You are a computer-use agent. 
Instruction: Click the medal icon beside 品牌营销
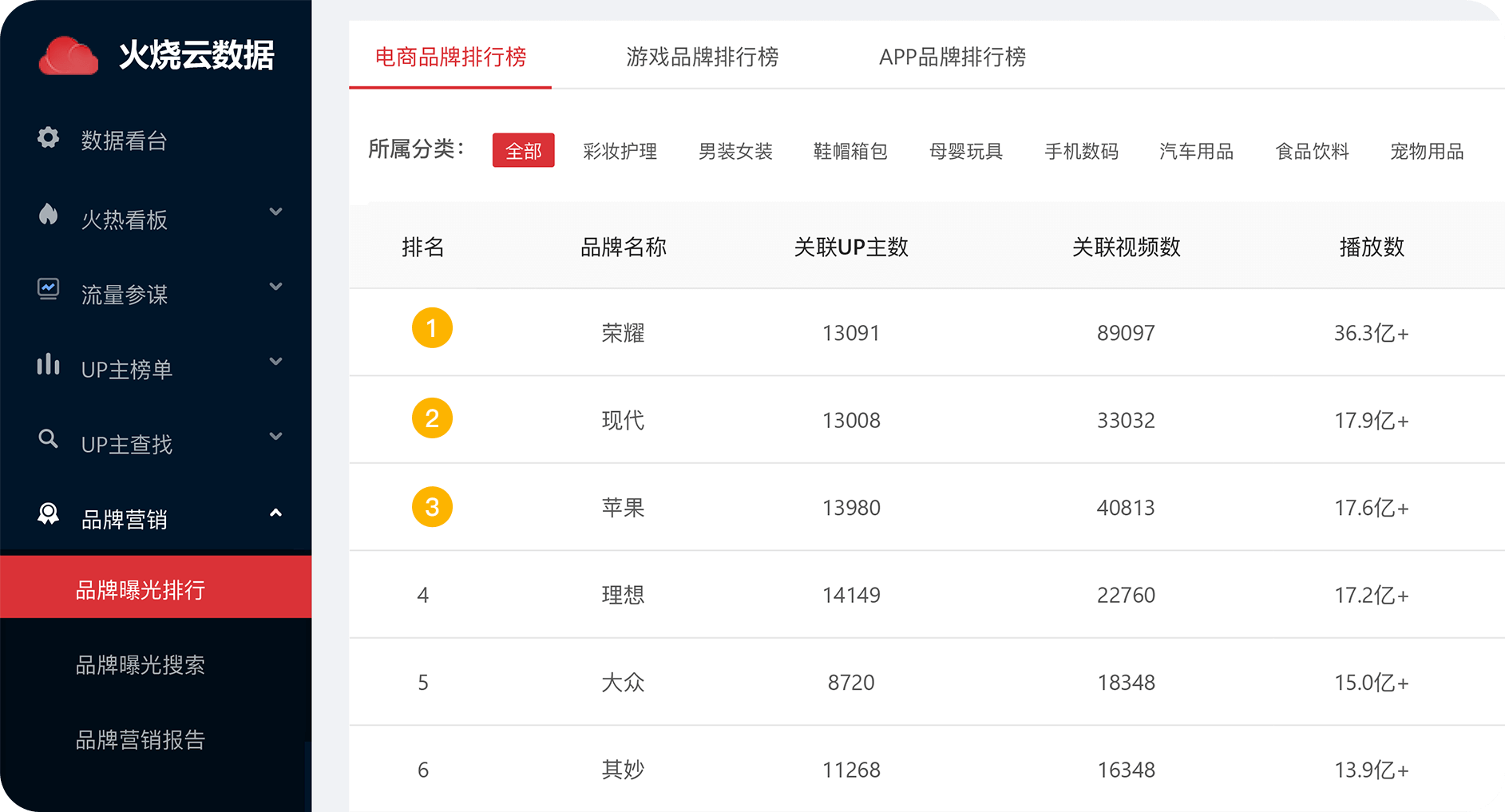pos(49,513)
